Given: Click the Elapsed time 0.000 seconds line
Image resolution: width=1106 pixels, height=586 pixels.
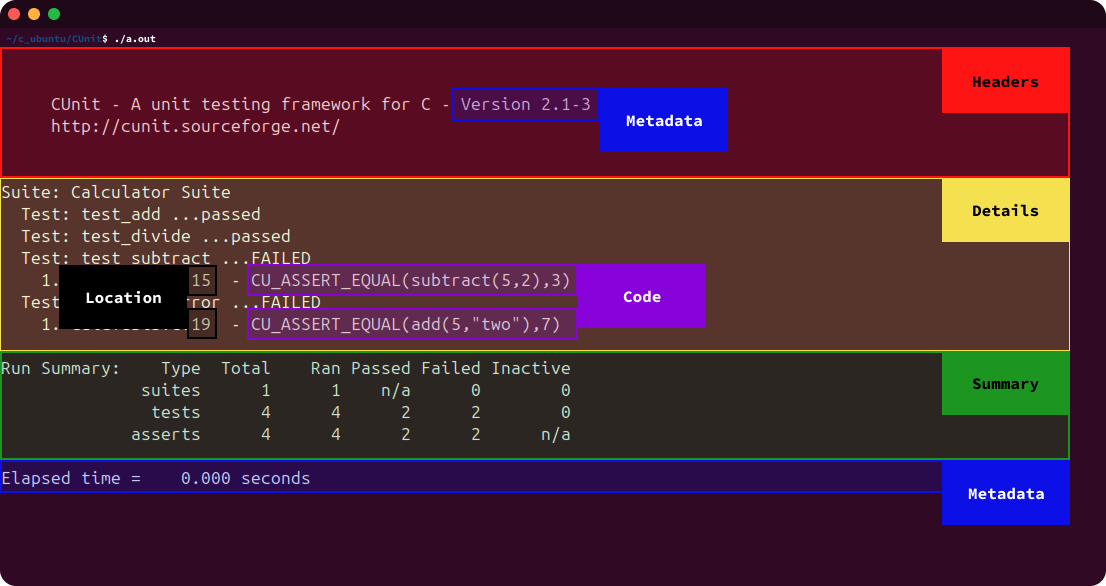Looking at the screenshot, I should [156, 478].
